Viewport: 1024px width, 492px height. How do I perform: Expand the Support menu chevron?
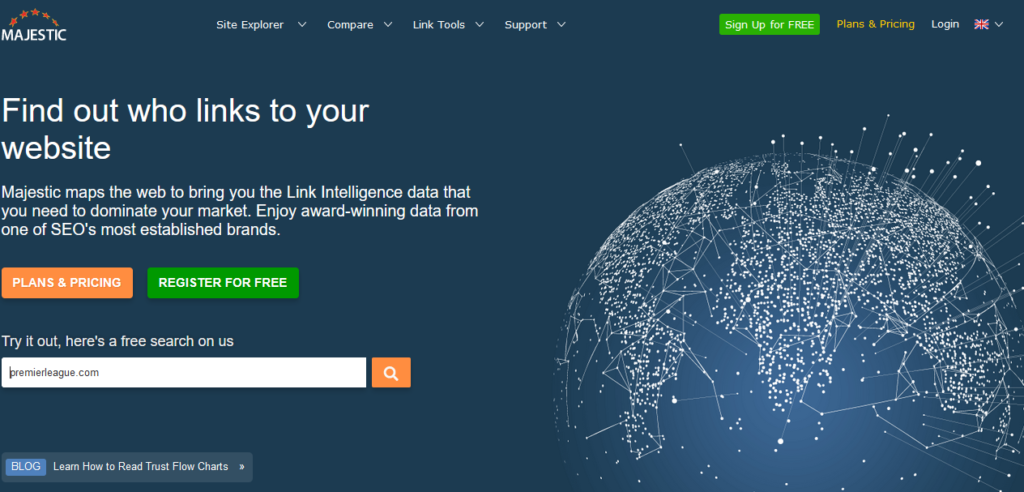point(562,25)
